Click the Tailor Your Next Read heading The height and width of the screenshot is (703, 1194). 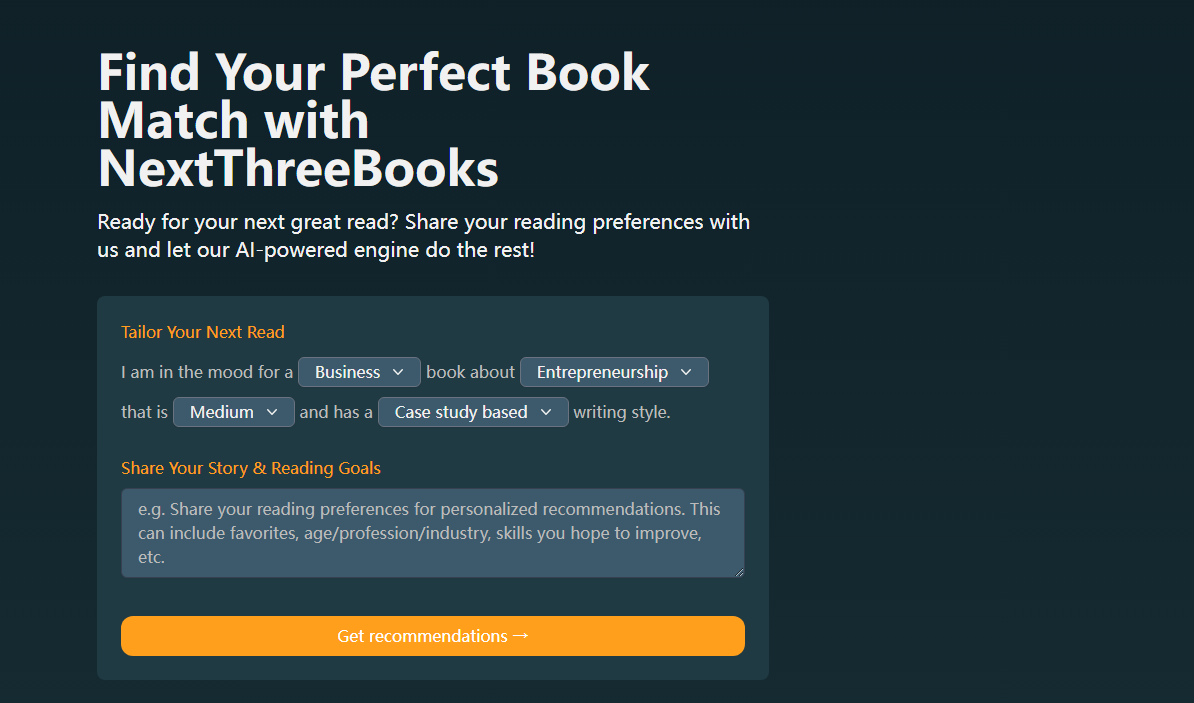[203, 332]
